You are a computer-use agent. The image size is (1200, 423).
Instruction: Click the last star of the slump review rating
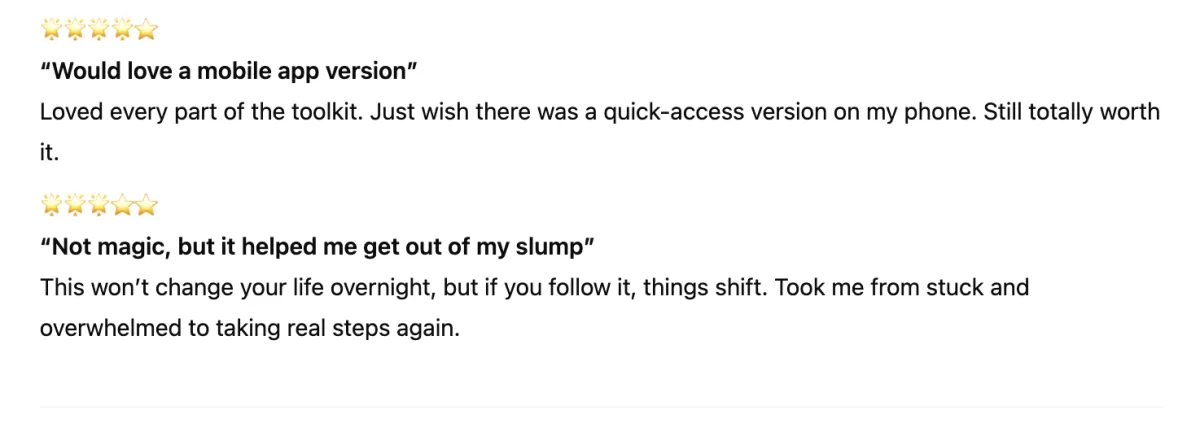147,206
